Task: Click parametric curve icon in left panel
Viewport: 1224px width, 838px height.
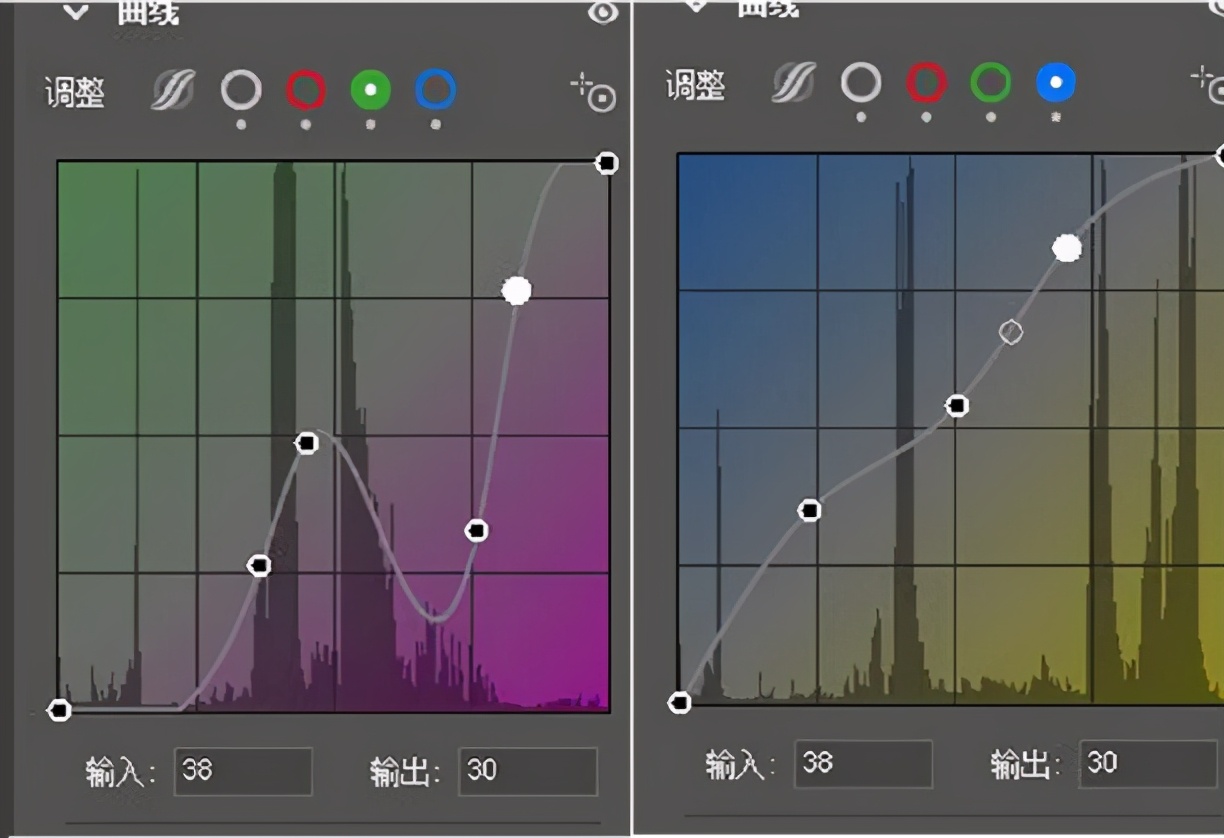Action: (172, 91)
